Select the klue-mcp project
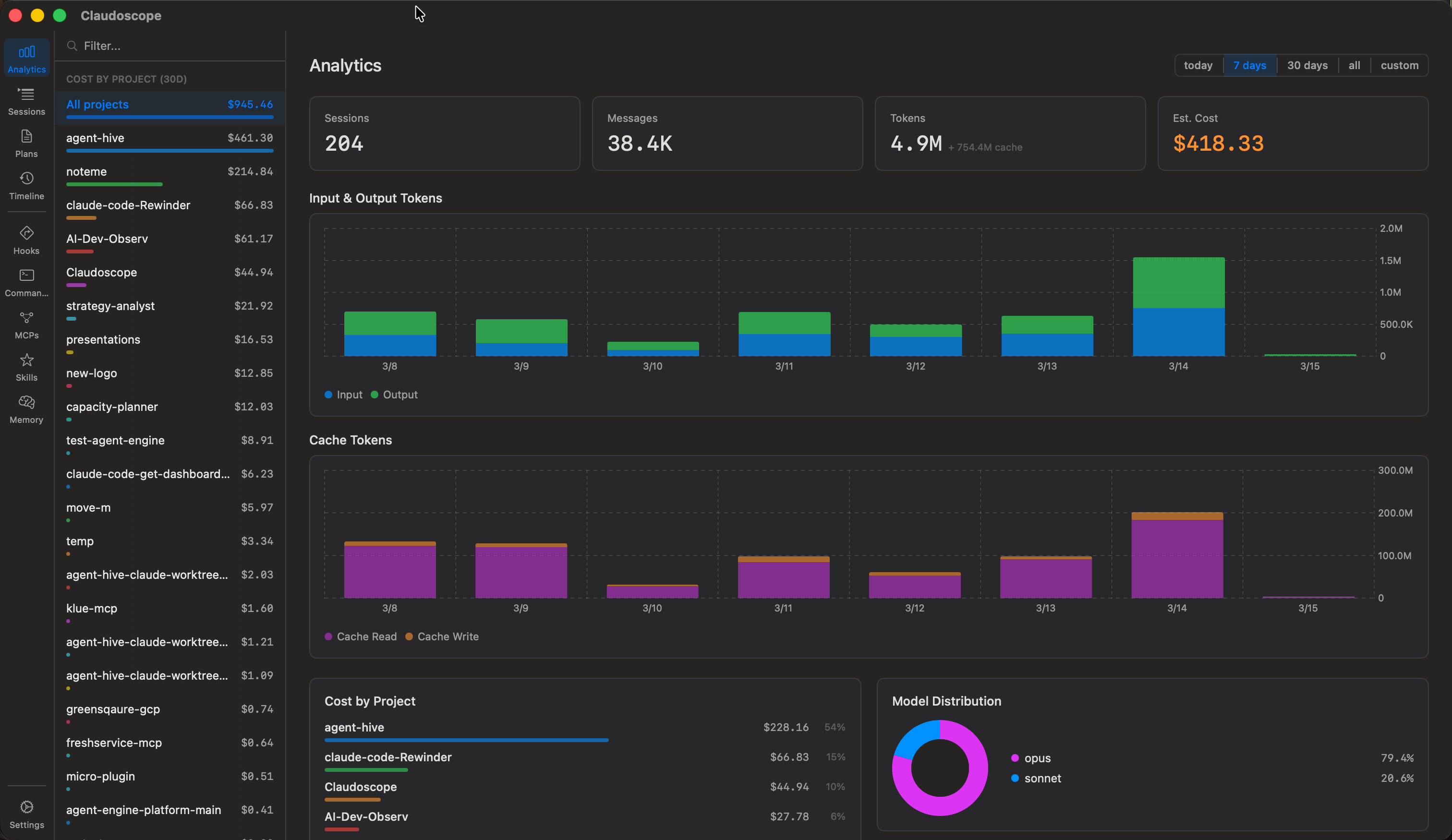The image size is (1452, 840). pos(170,612)
